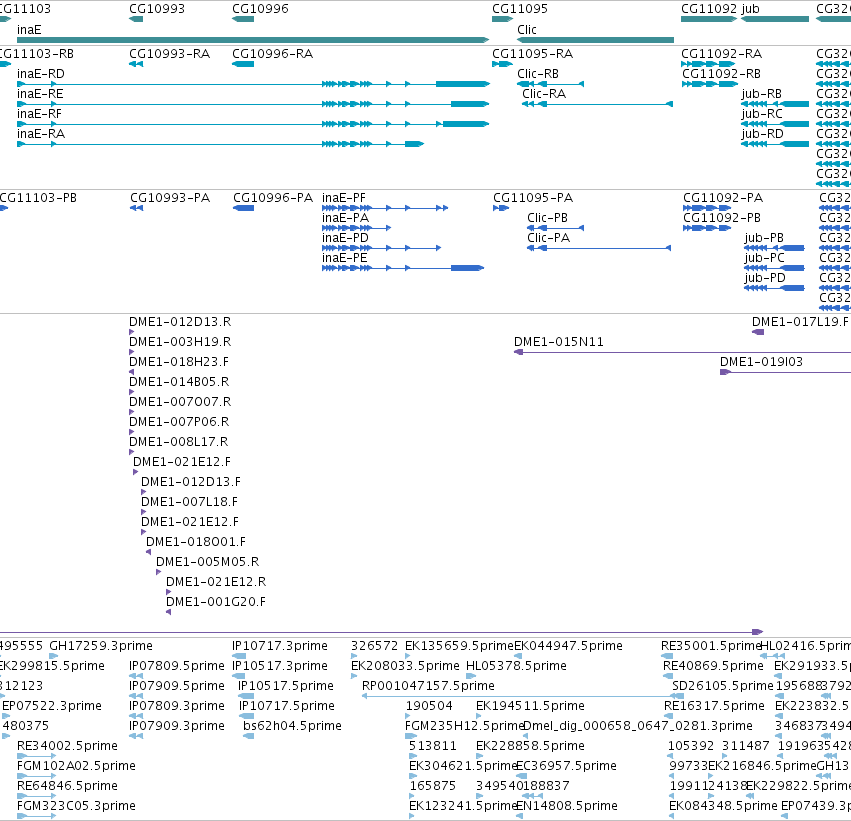Select EST label EK135659.5prime
The height and width of the screenshot is (821, 851).
(459, 646)
